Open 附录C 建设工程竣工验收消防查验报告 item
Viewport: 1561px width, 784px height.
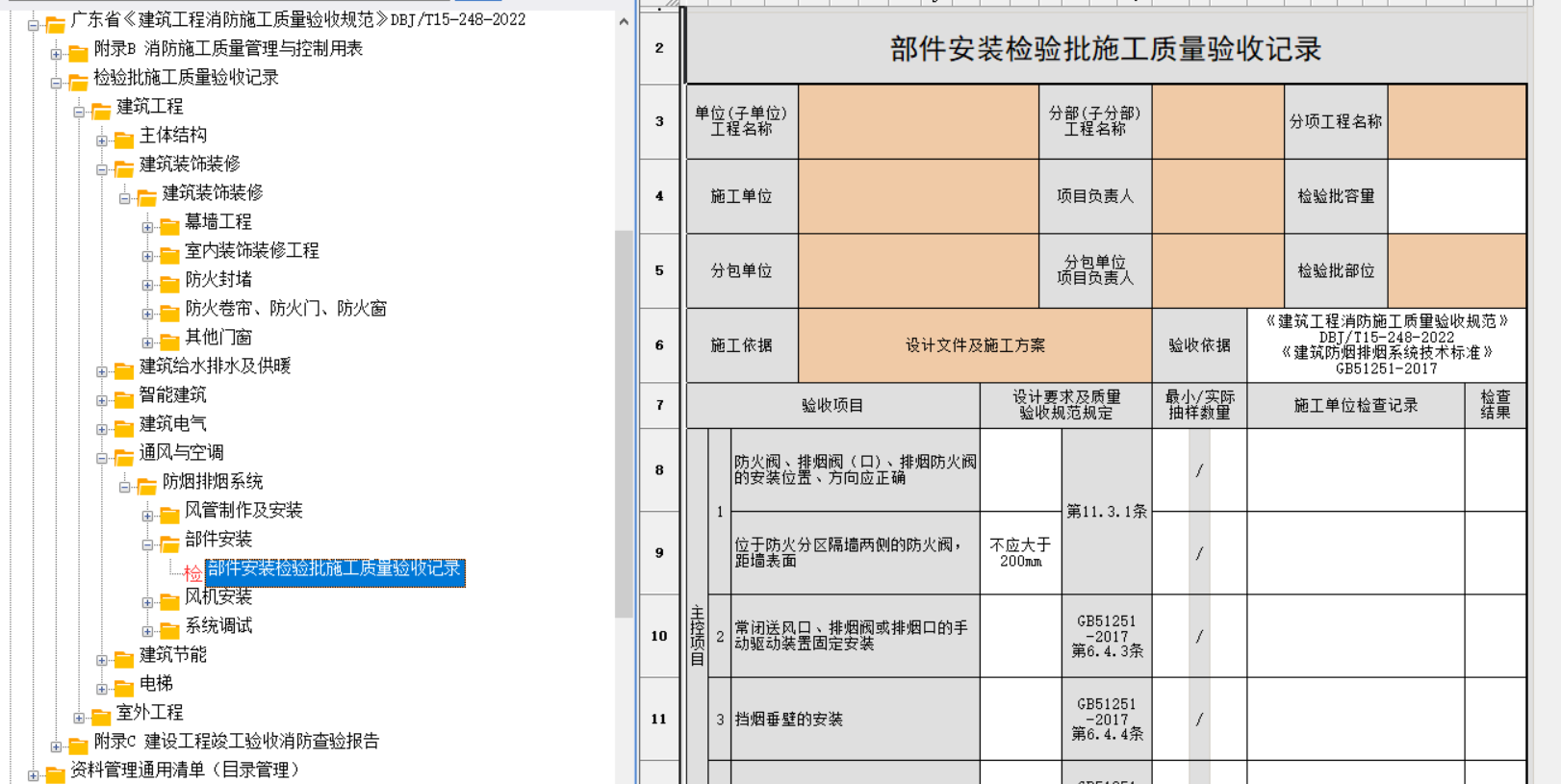coord(237,742)
